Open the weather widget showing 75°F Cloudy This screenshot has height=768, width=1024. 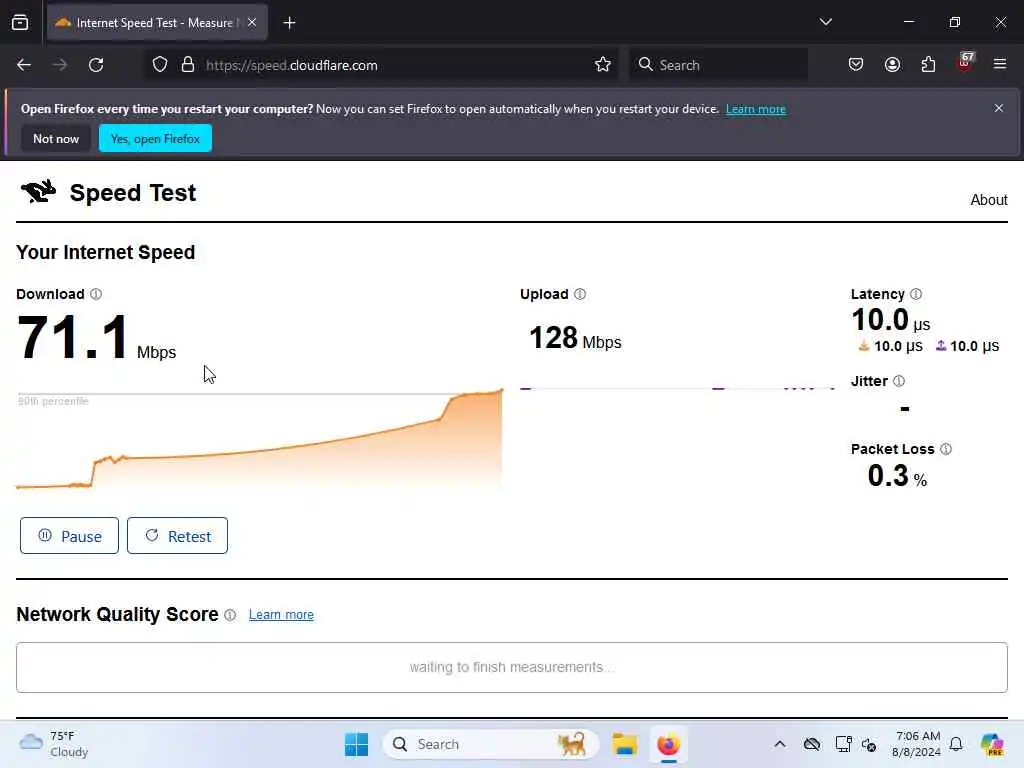(x=54, y=744)
